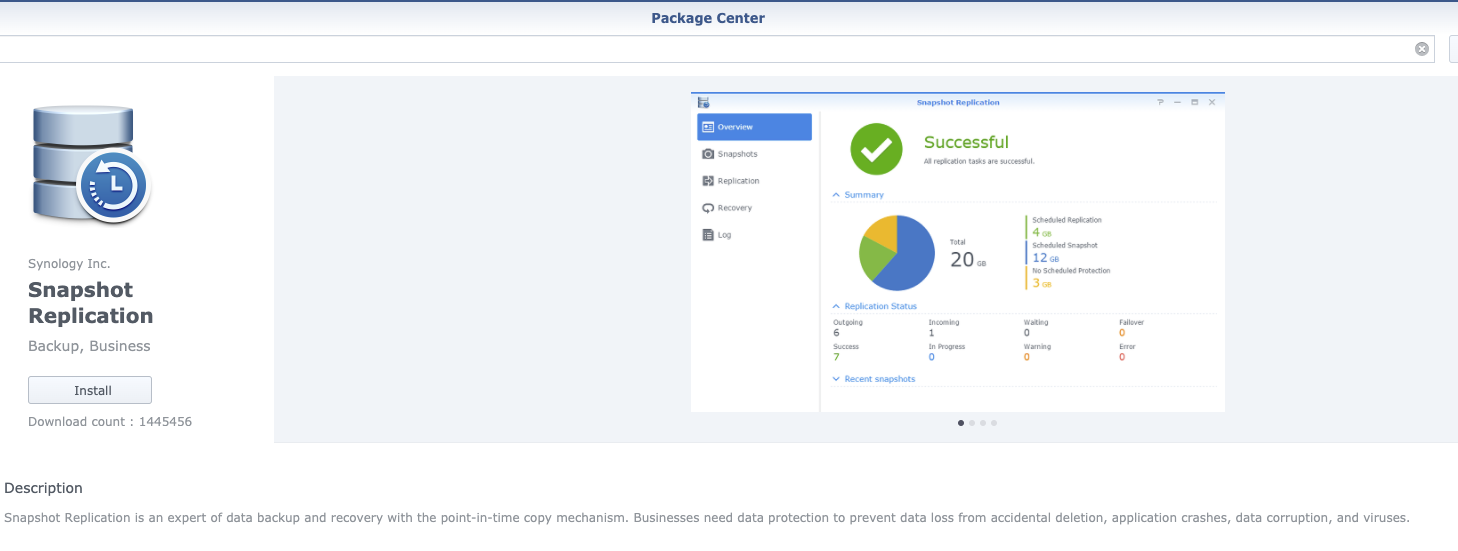Screen dimensions: 1458x551
Task: Click the camera icon beside Snapshots
Action: pos(708,154)
